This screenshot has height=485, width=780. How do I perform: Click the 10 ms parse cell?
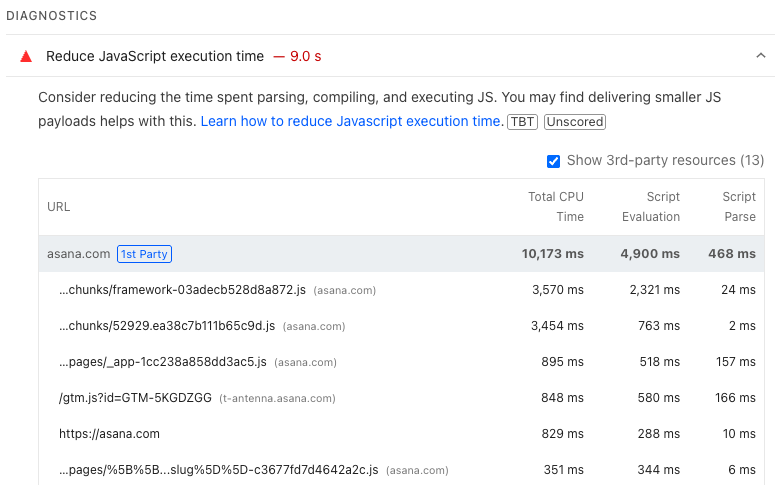(739, 434)
